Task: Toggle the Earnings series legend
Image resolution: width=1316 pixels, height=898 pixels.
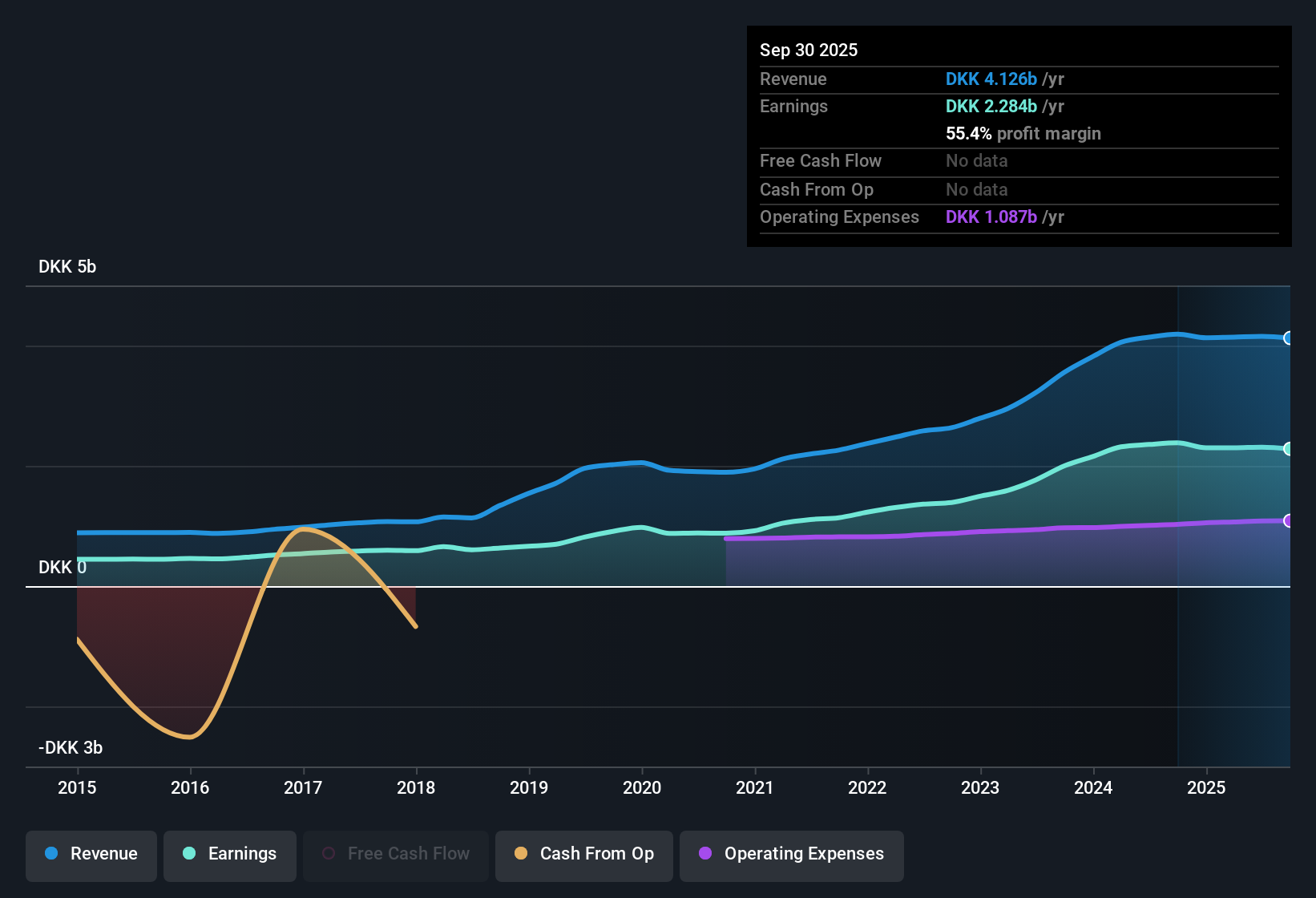Action: click(x=230, y=854)
